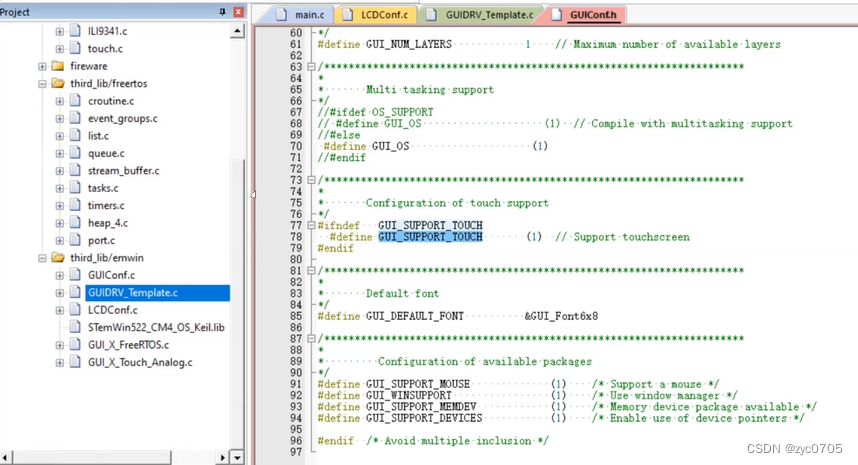
Task: Click the heap_4.c file icon
Action: [75, 223]
